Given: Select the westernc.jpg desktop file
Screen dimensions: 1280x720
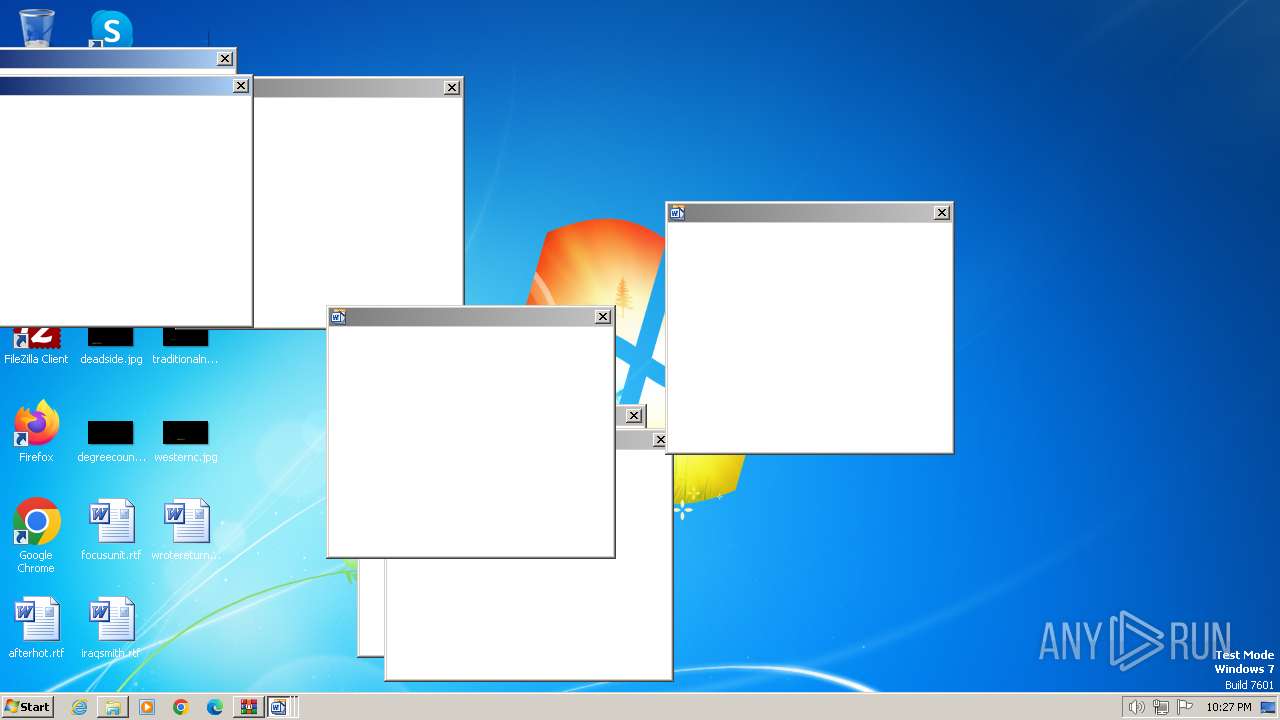Looking at the screenshot, I should point(185,441).
